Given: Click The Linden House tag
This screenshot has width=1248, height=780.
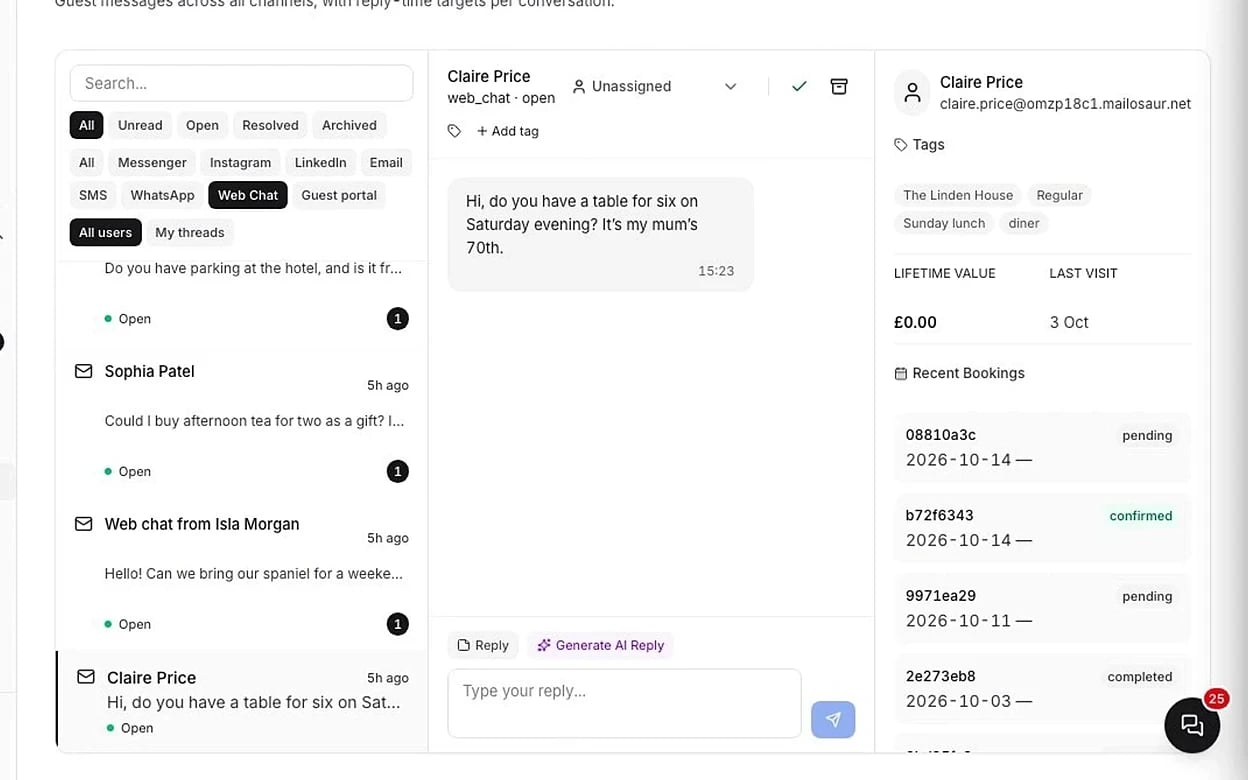Looking at the screenshot, I should point(958,195).
